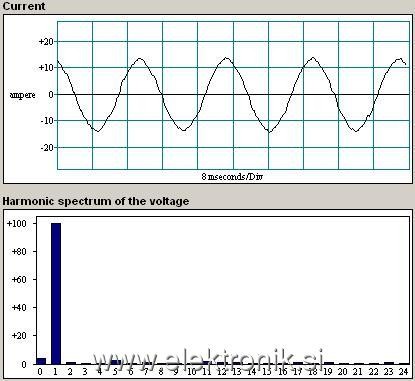Click the DC component bar at harmonic 0
415x381 pixels.
tap(41, 361)
